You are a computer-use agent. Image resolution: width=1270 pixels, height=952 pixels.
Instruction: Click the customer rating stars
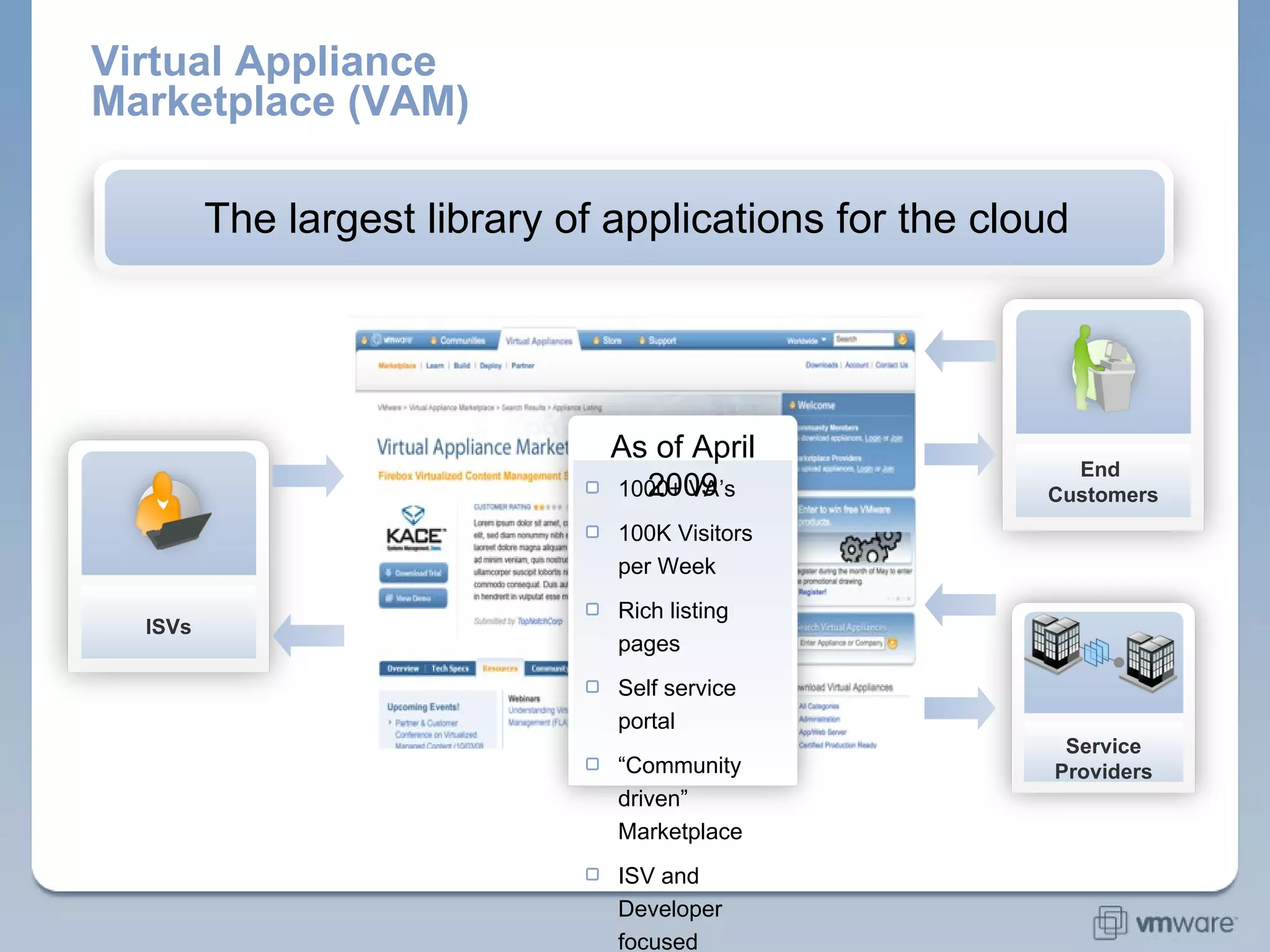click(548, 507)
